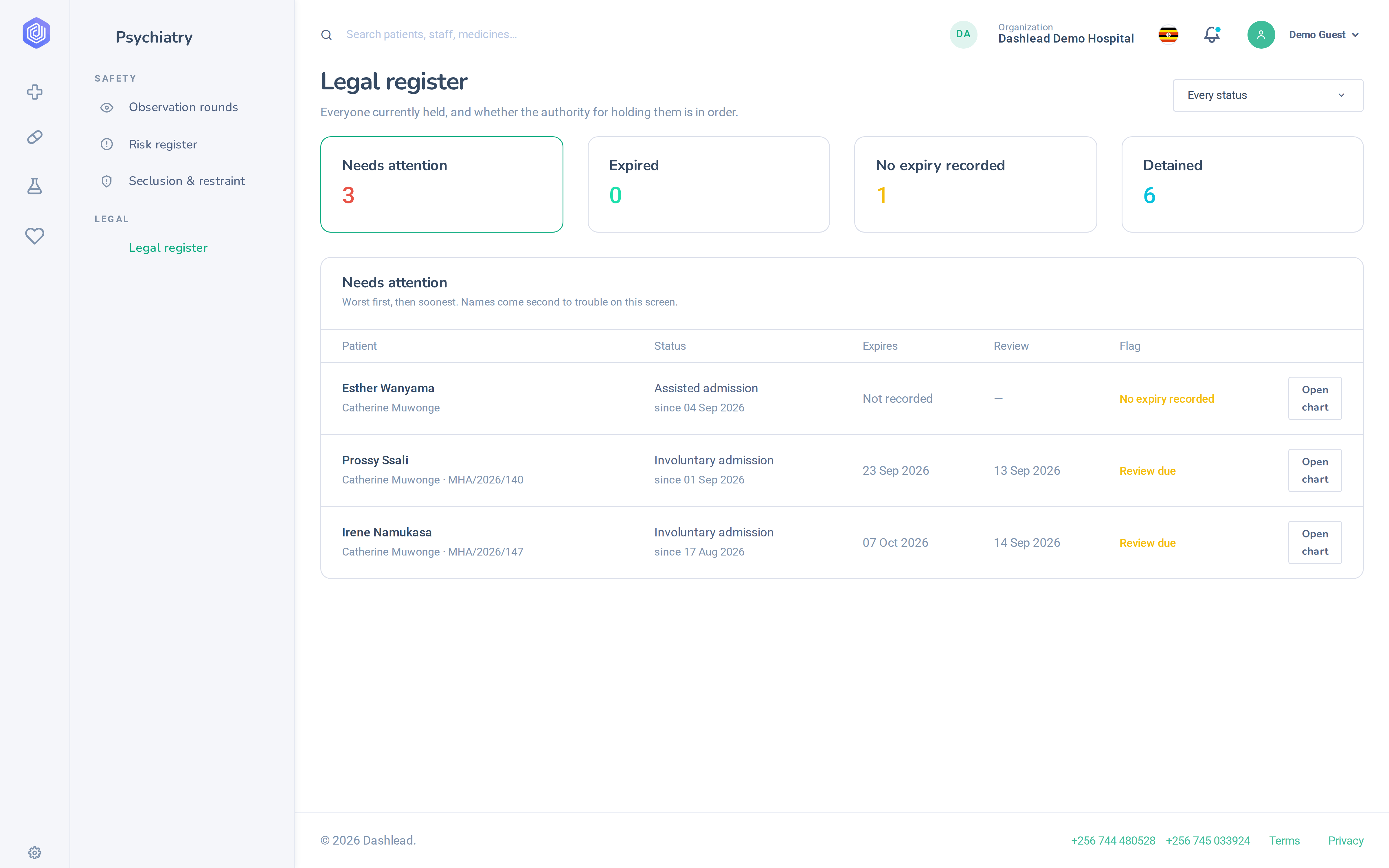Open chart for Irene Namukasa
Screen dimensions: 1389x868
[x=1314, y=542]
